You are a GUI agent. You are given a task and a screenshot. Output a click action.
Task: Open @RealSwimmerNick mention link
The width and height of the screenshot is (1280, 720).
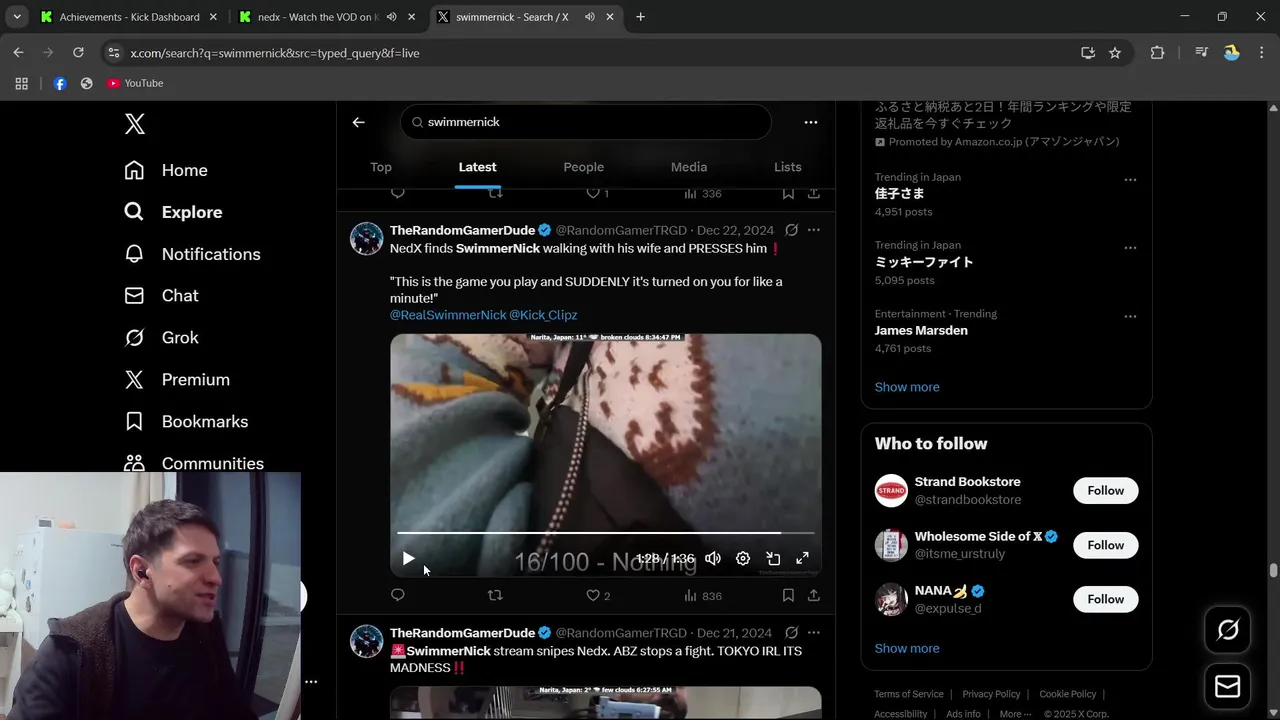pyautogui.click(x=448, y=315)
